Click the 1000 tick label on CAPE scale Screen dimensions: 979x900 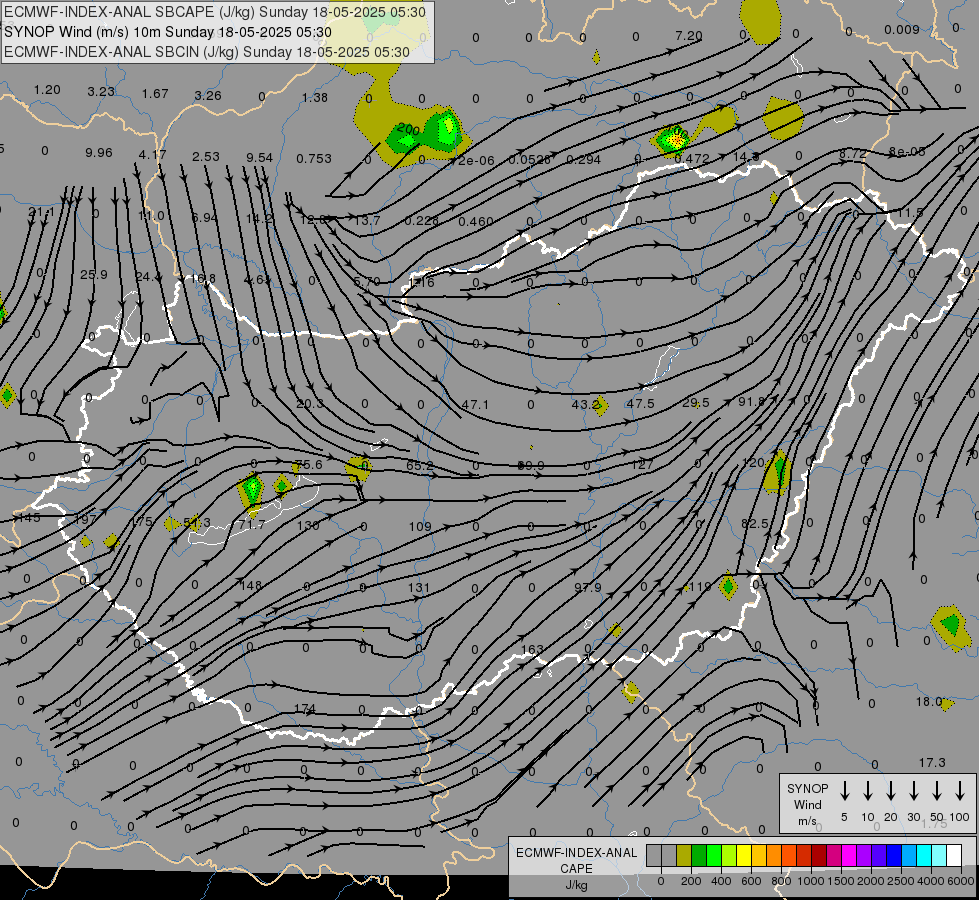point(811,881)
